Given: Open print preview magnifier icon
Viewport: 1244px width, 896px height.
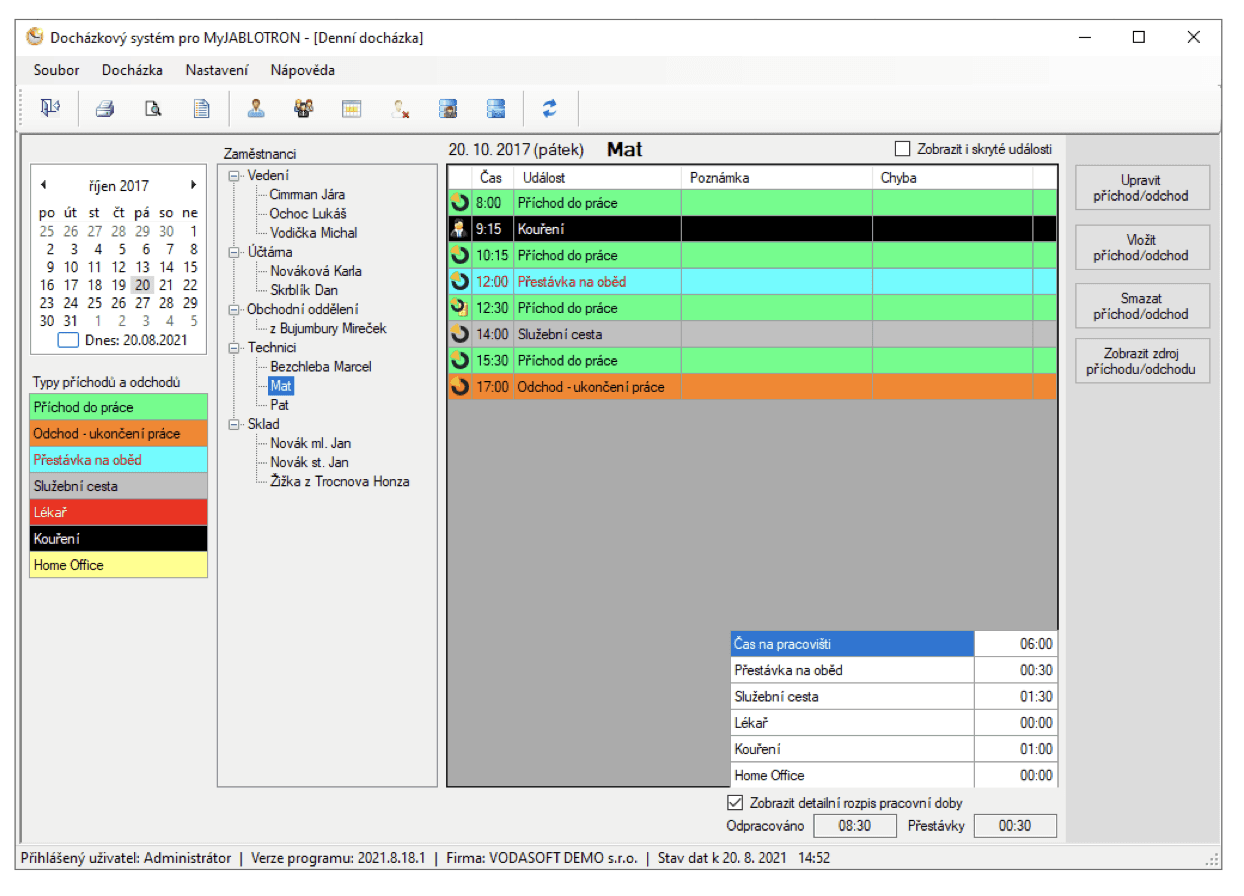Looking at the screenshot, I should click(x=153, y=109).
